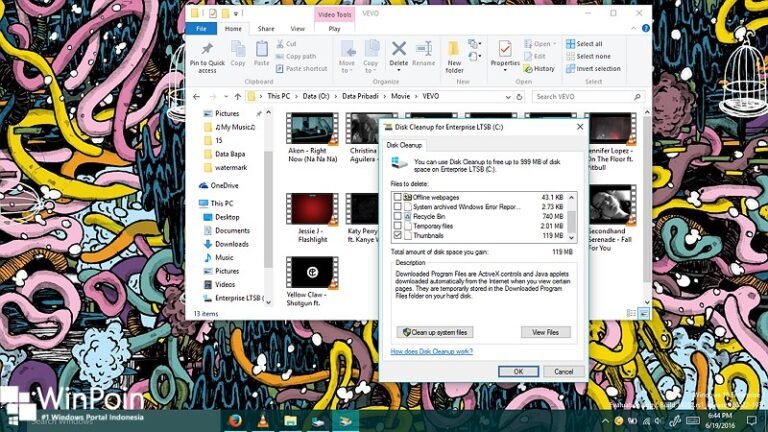
Task: Open VLC media player from taskbar
Action: pyautogui.click(x=263, y=421)
